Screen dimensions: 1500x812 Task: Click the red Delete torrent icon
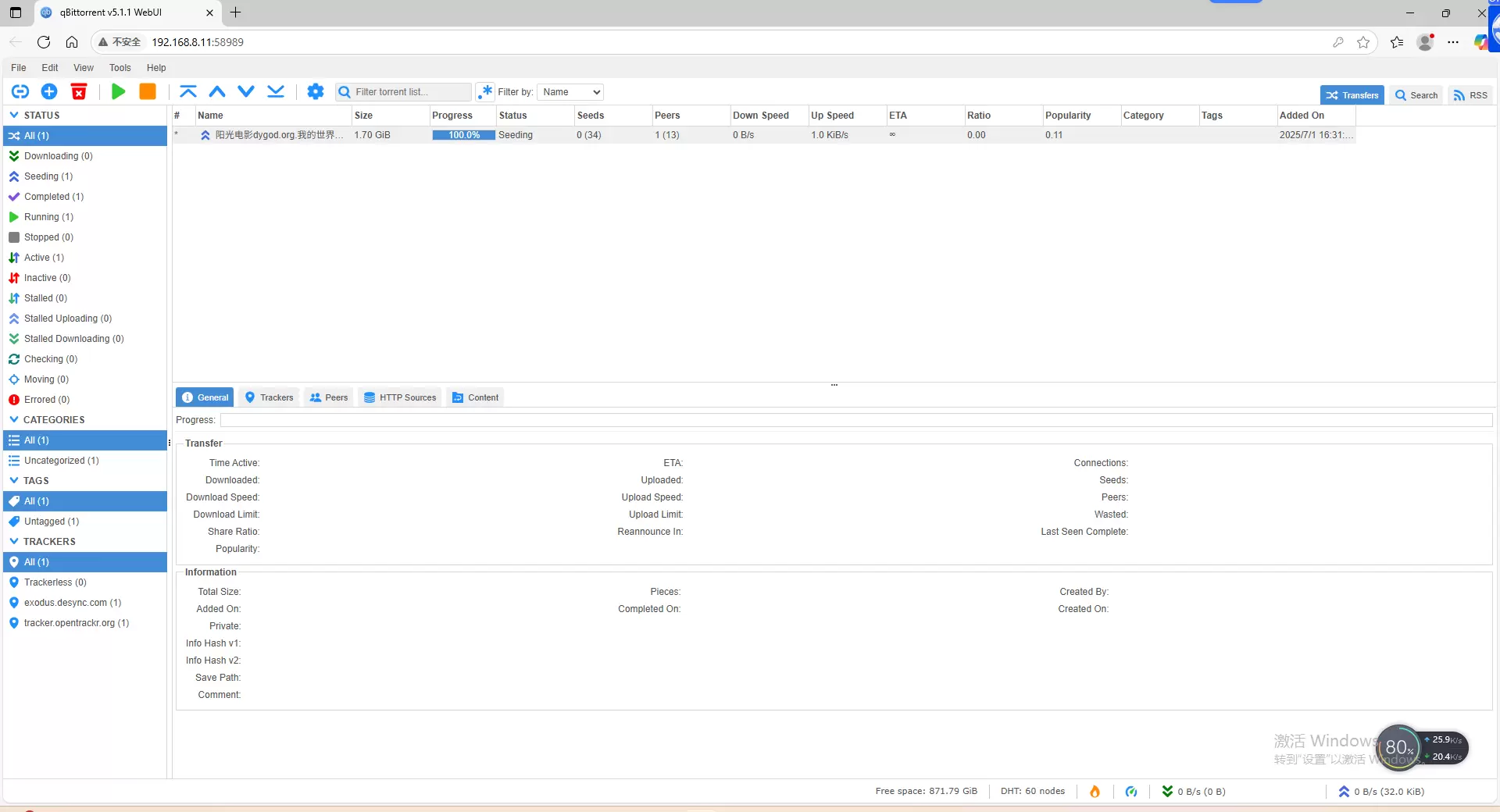[x=79, y=92]
